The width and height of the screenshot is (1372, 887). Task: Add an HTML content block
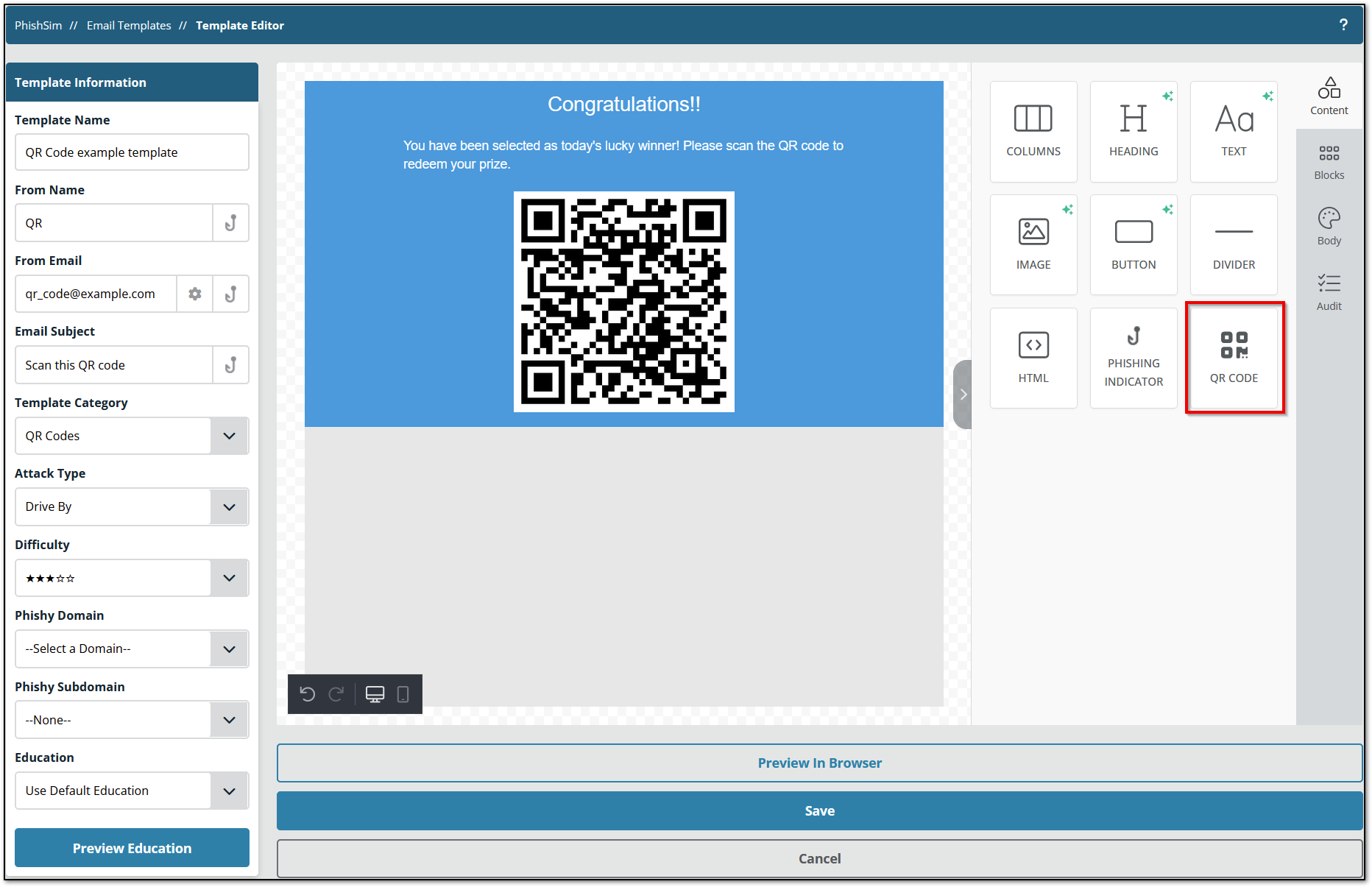(x=1033, y=358)
